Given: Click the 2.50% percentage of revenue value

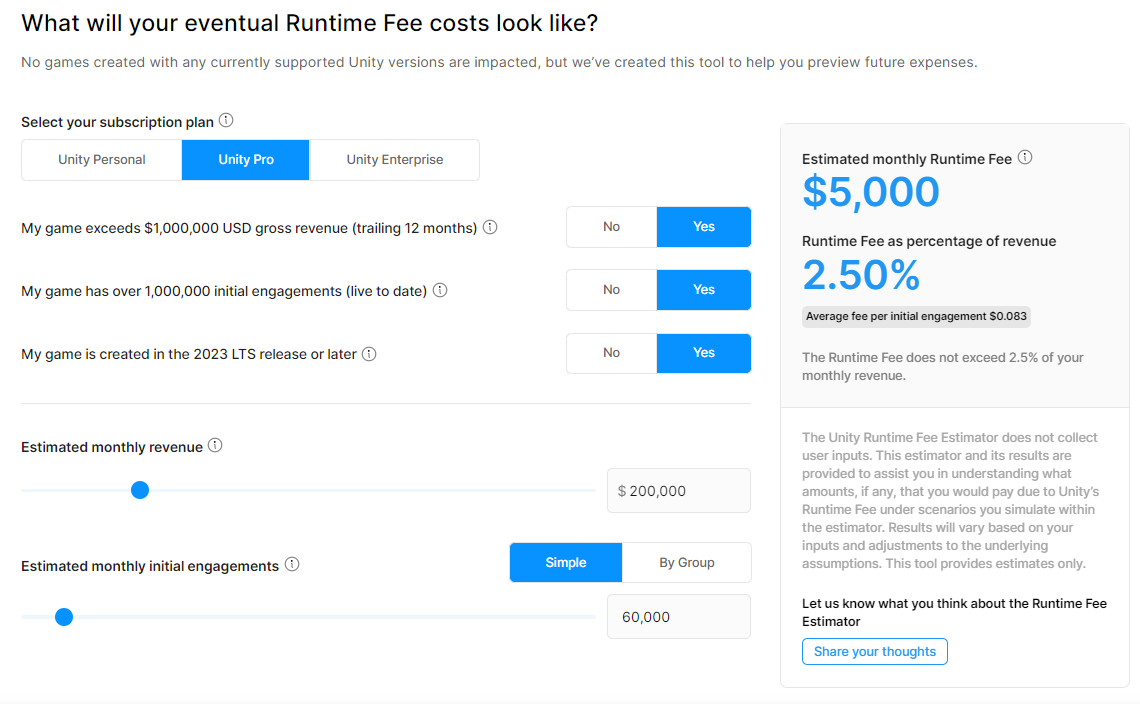Looking at the screenshot, I should pyautogui.click(x=862, y=275).
